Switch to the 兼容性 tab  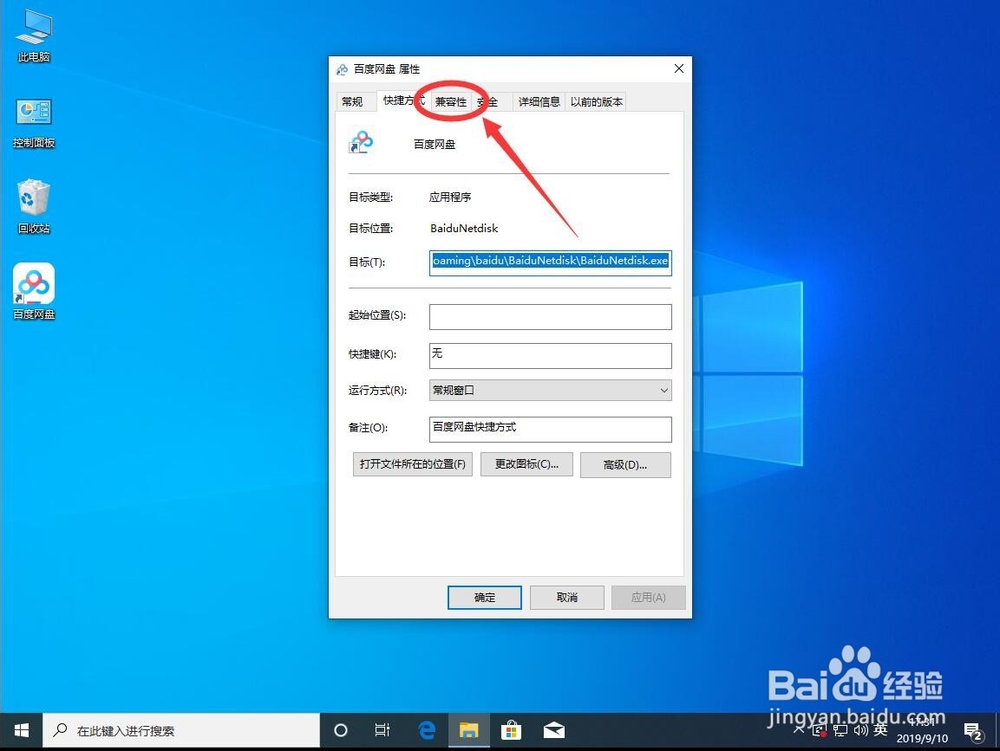(450, 101)
